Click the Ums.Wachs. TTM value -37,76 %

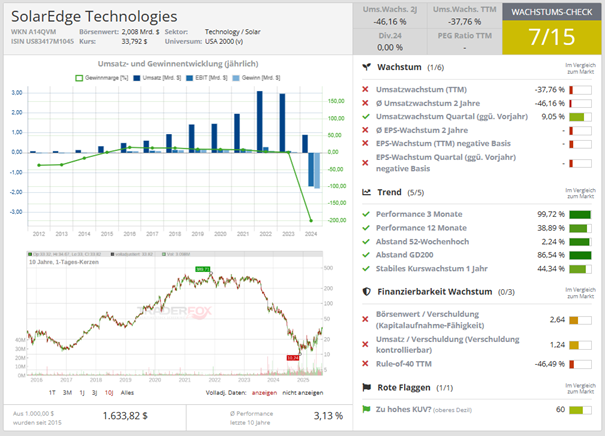tap(465, 22)
